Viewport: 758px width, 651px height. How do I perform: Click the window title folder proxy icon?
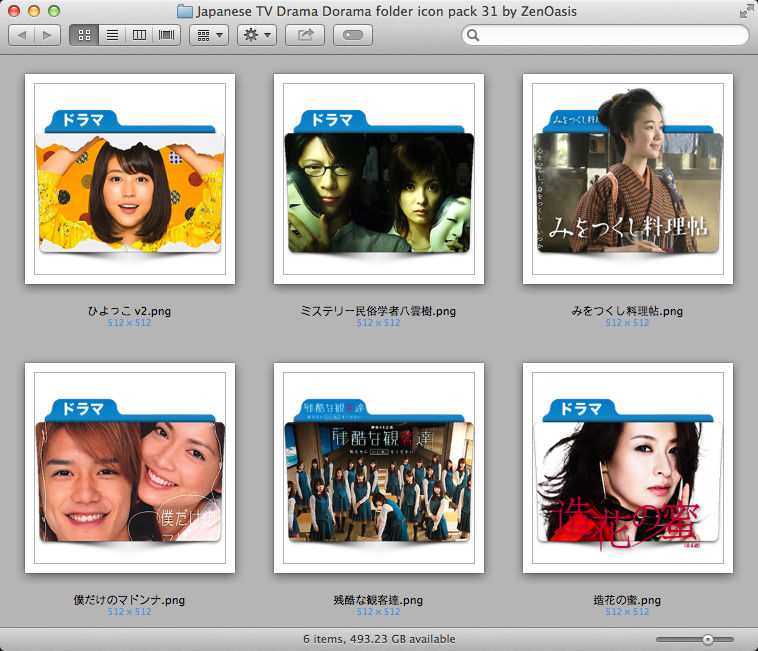click(185, 11)
